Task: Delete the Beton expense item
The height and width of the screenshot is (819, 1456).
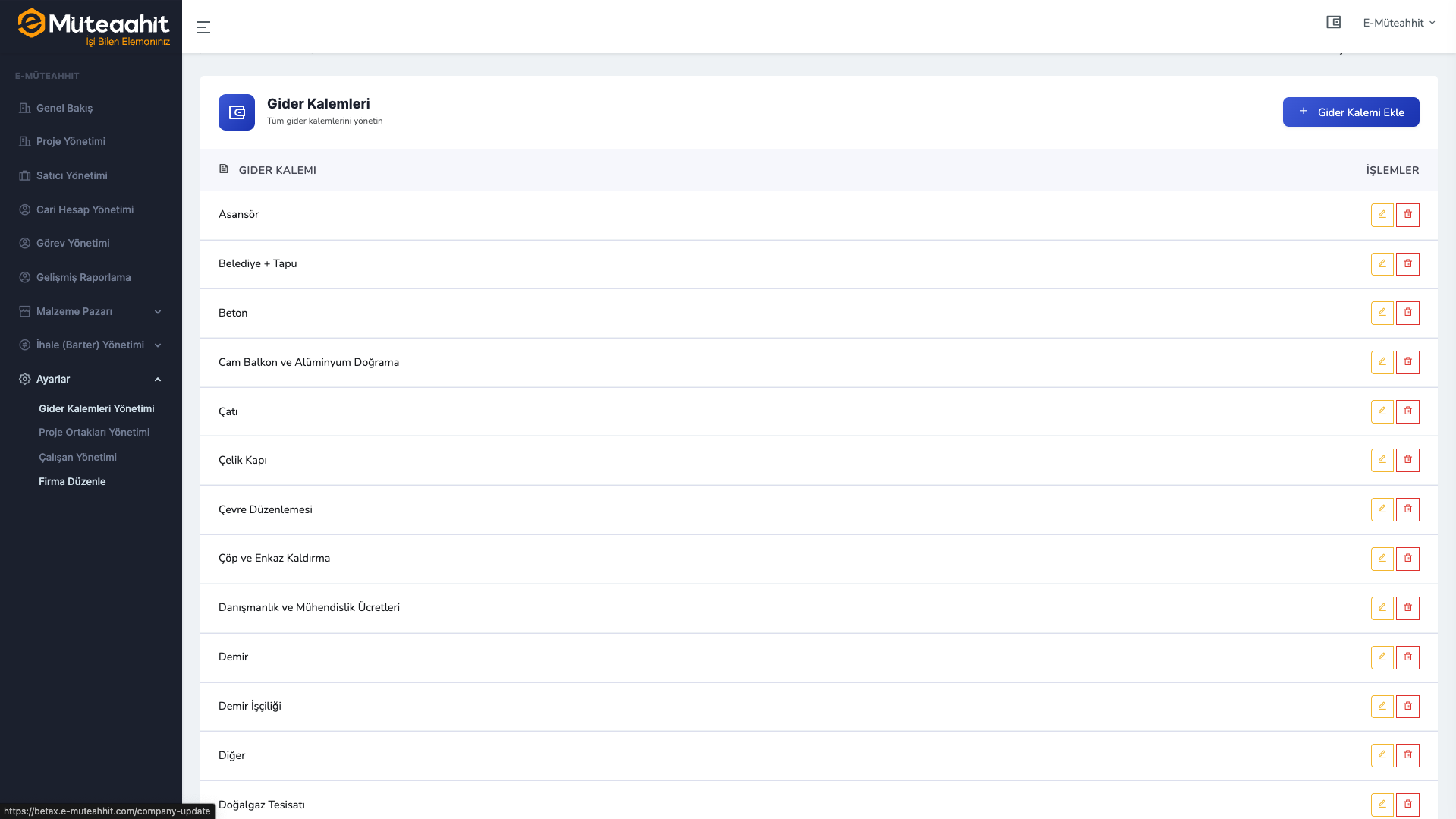Action: pos(1407,313)
